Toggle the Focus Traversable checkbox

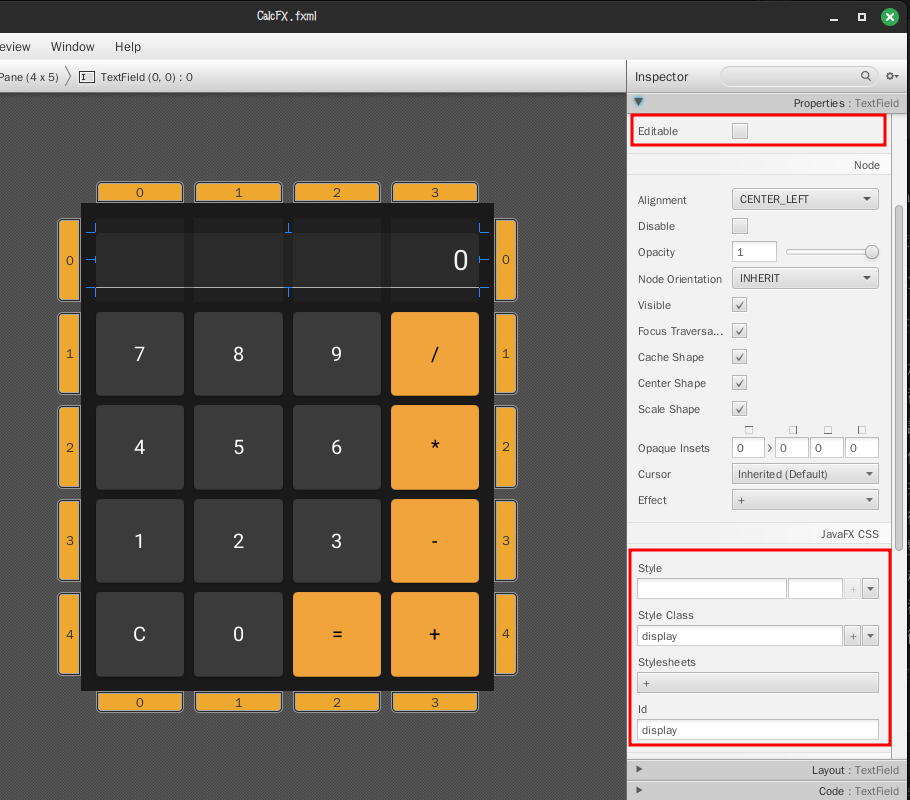pyautogui.click(x=739, y=331)
